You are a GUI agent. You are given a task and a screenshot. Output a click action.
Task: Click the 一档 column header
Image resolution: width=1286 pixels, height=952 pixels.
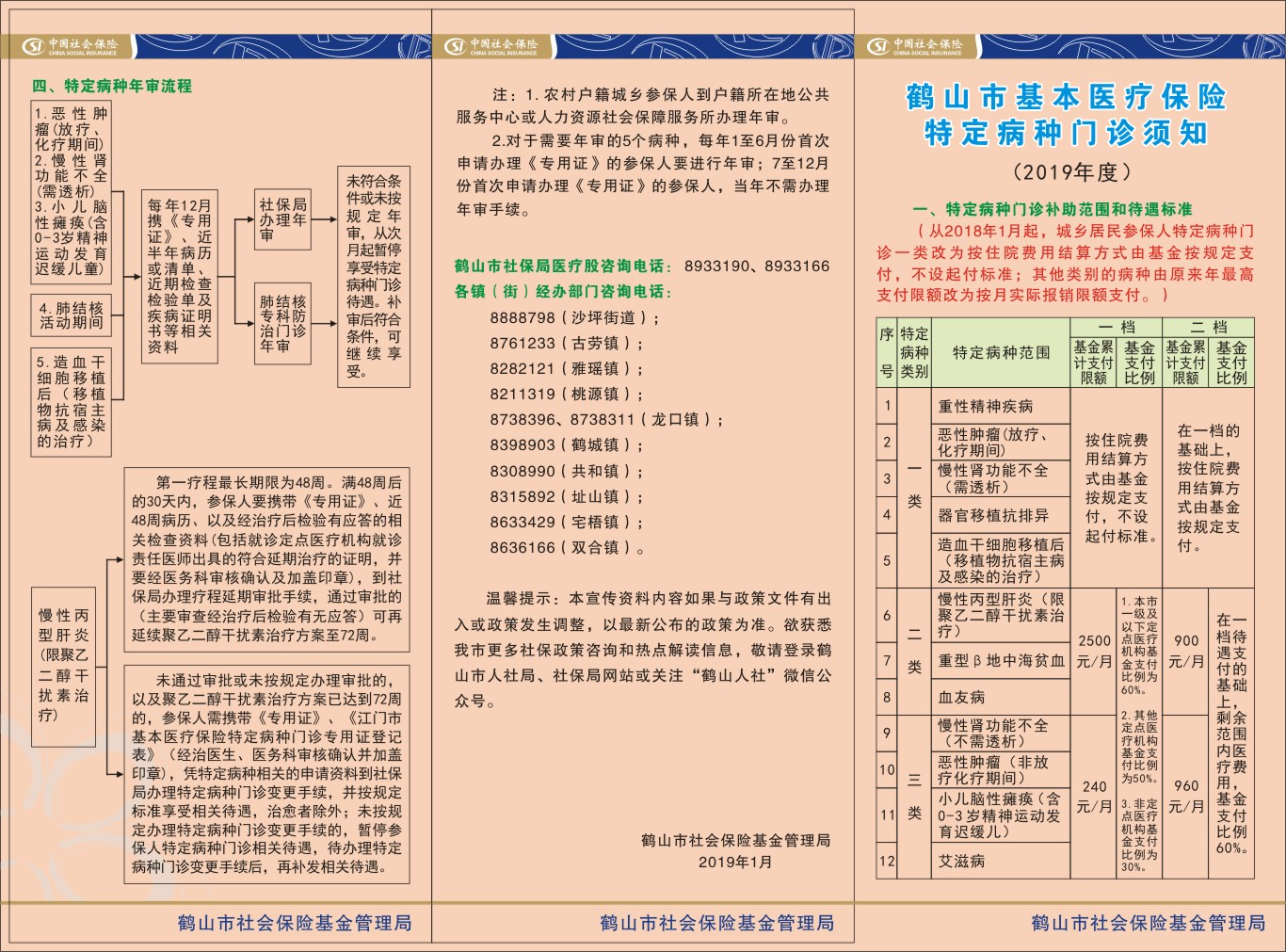(x=1116, y=327)
